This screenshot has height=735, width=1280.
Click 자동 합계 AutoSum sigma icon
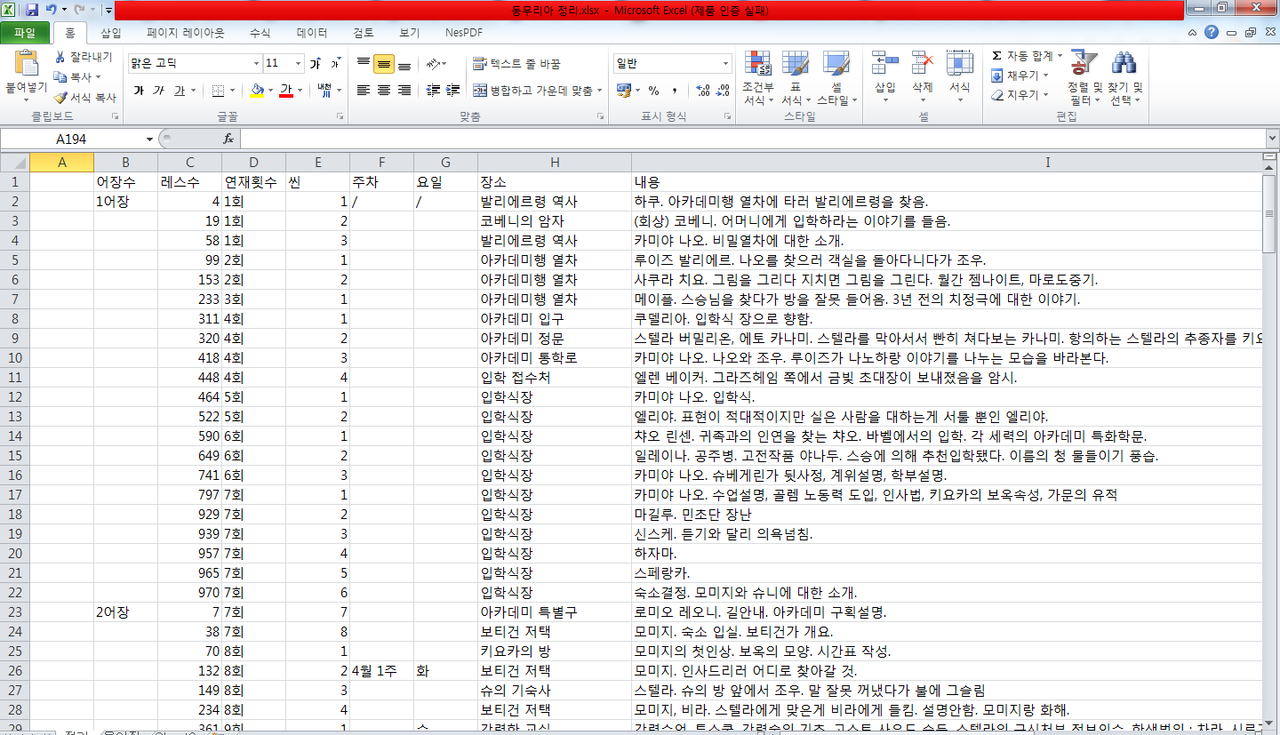coord(997,56)
